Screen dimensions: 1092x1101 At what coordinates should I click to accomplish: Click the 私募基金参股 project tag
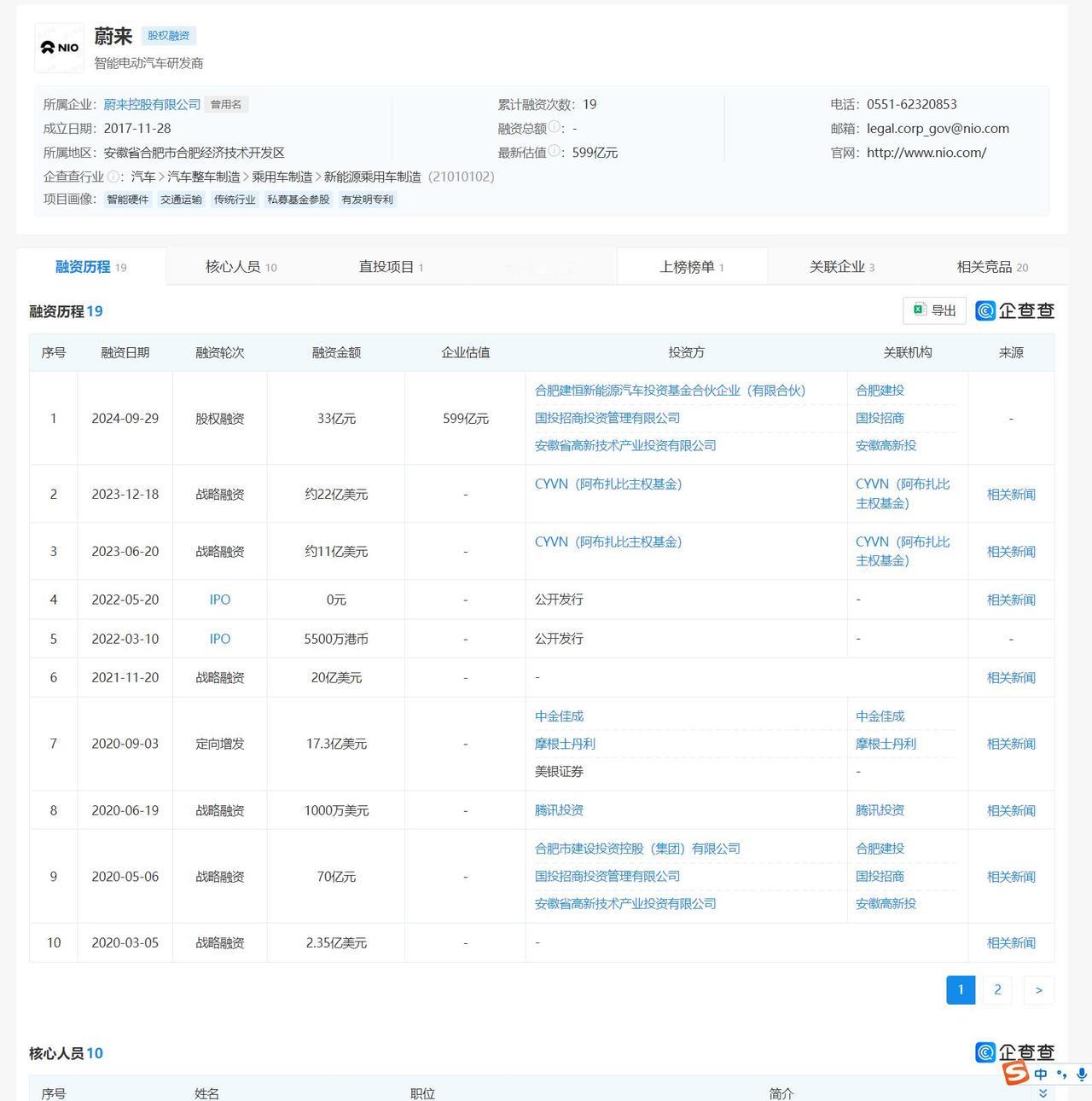[x=298, y=200]
